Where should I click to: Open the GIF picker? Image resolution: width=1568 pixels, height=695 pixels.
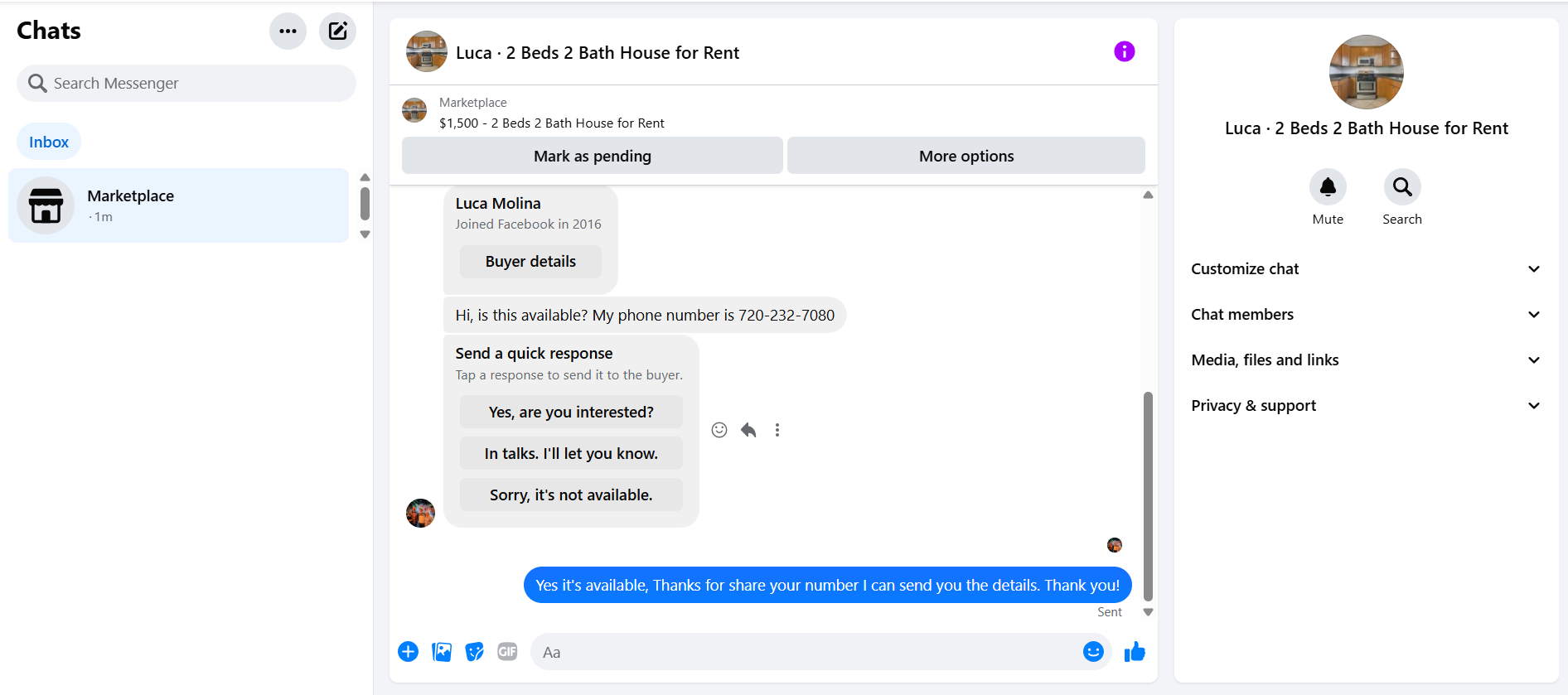(x=507, y=652)
